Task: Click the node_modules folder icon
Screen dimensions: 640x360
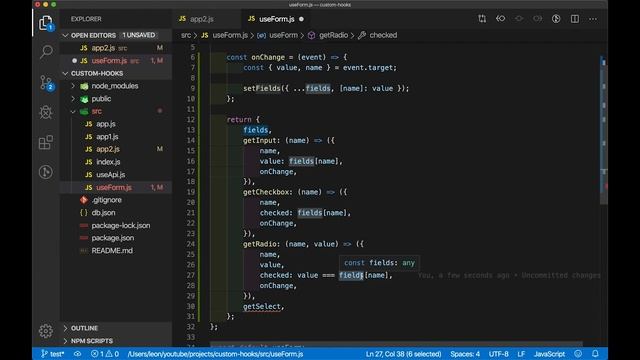Action: coord(84,86)
